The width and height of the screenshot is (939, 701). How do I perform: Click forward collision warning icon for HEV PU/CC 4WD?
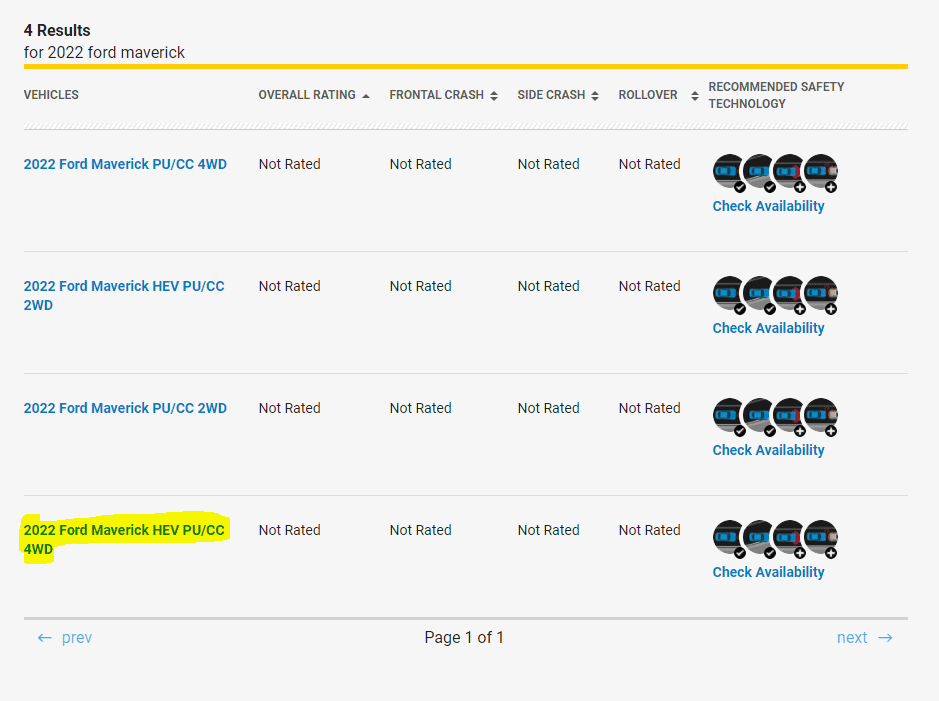pyautogui.click(x=729, y=539)
